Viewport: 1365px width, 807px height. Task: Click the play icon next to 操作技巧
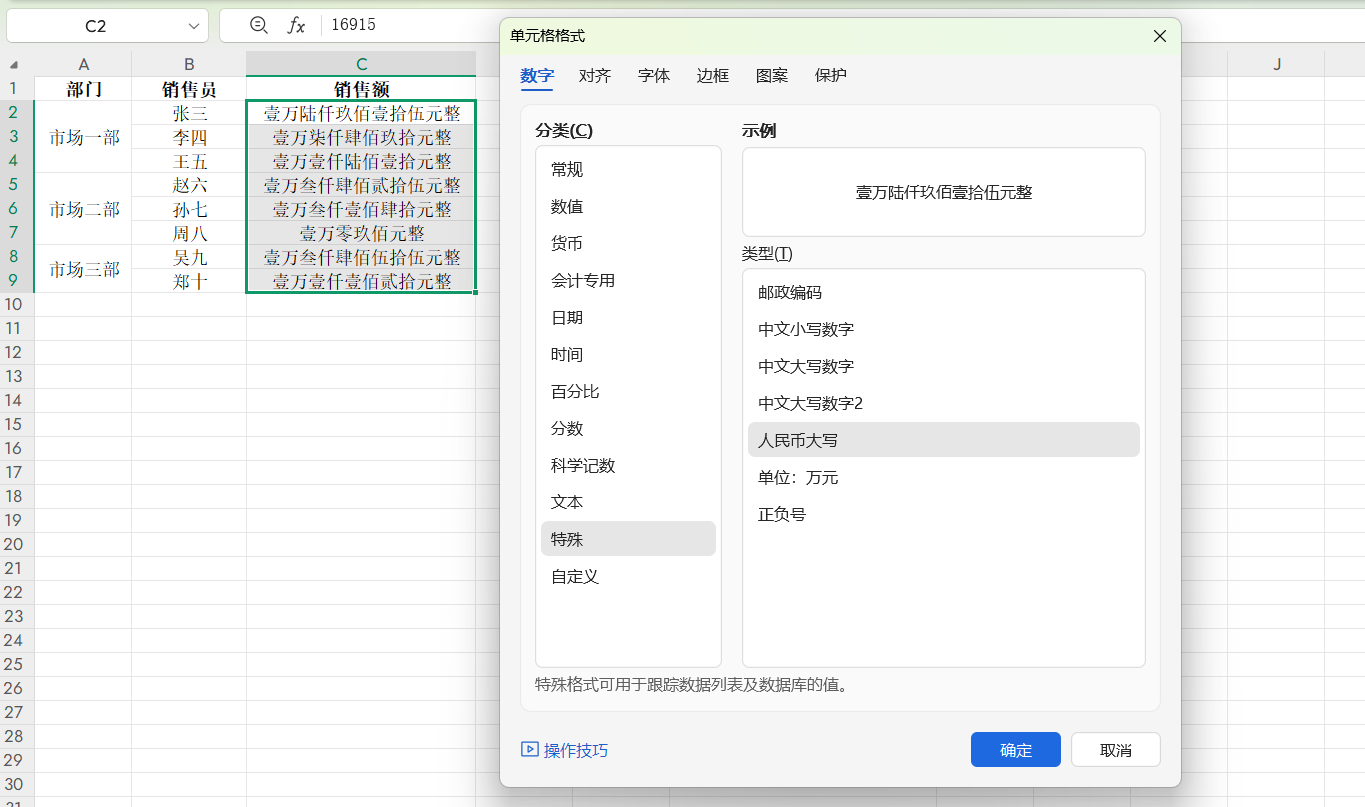point(528,749)
